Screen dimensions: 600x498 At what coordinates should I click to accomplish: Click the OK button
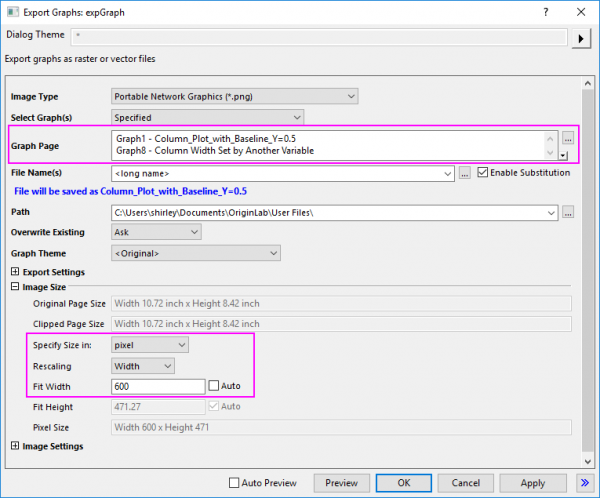(x=403, y=482)
